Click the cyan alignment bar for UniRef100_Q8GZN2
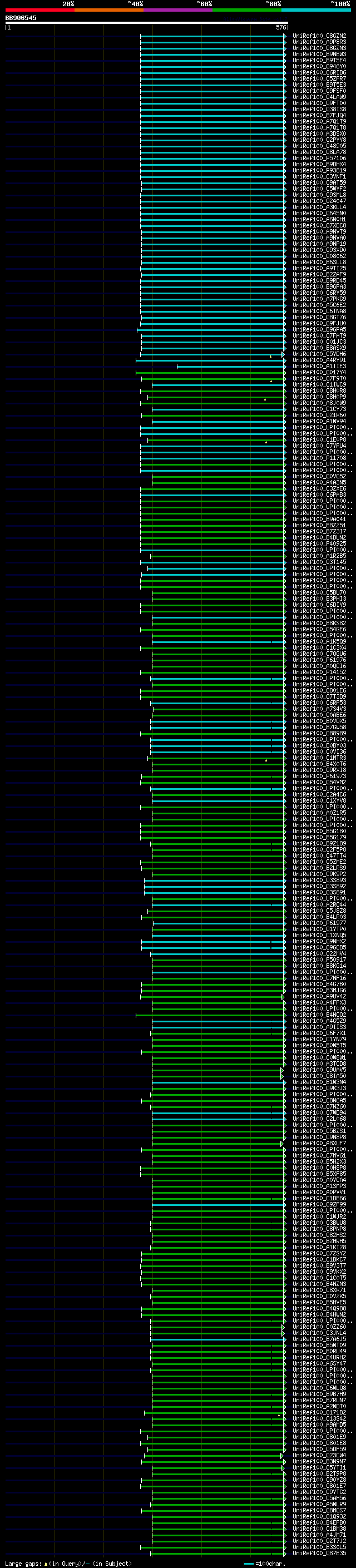356x1568 pixels. point(213,36)
